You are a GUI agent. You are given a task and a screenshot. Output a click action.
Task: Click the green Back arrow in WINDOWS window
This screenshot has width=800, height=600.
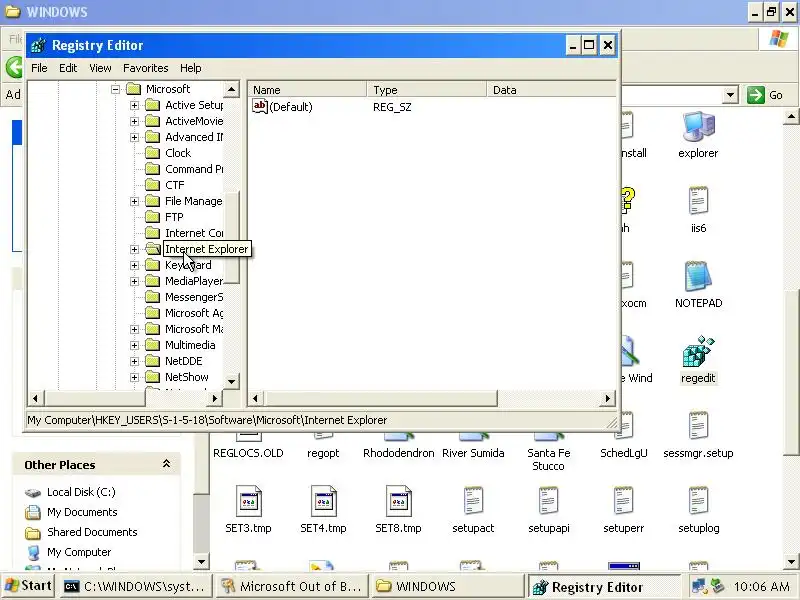point(14,67)
